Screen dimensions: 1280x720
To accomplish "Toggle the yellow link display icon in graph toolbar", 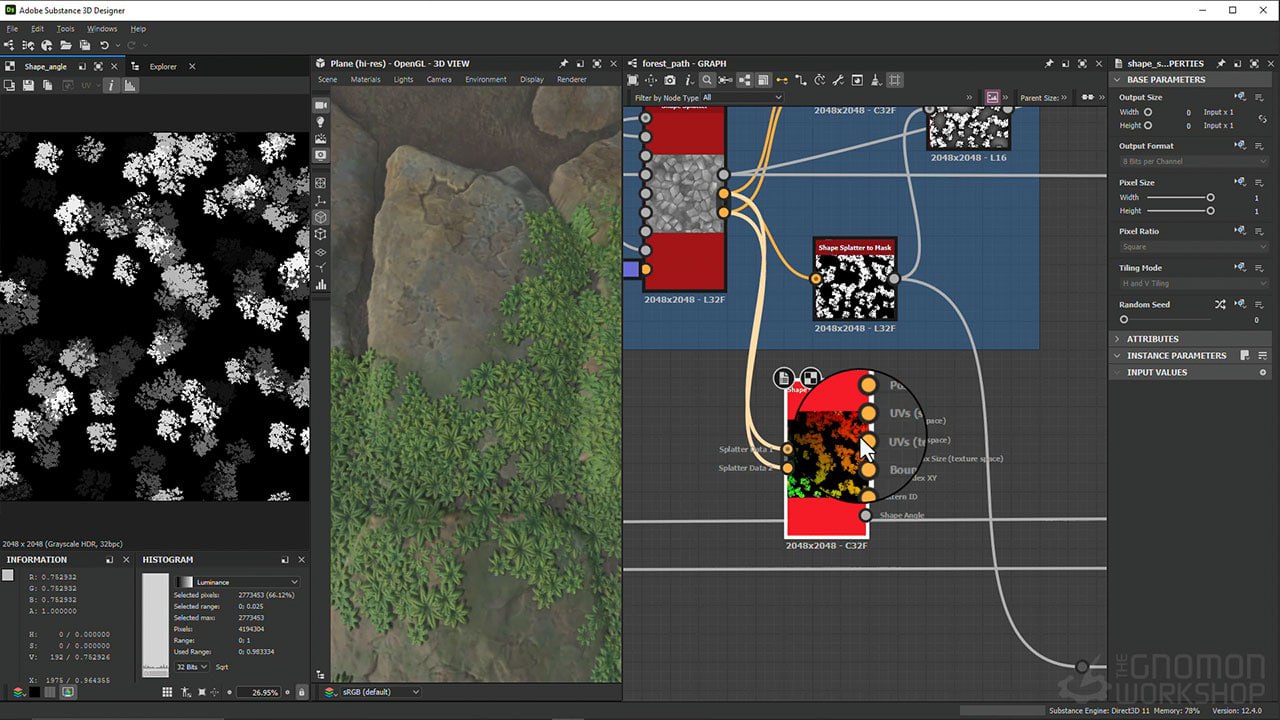I will pyautogui.click(x=782, y=80).
